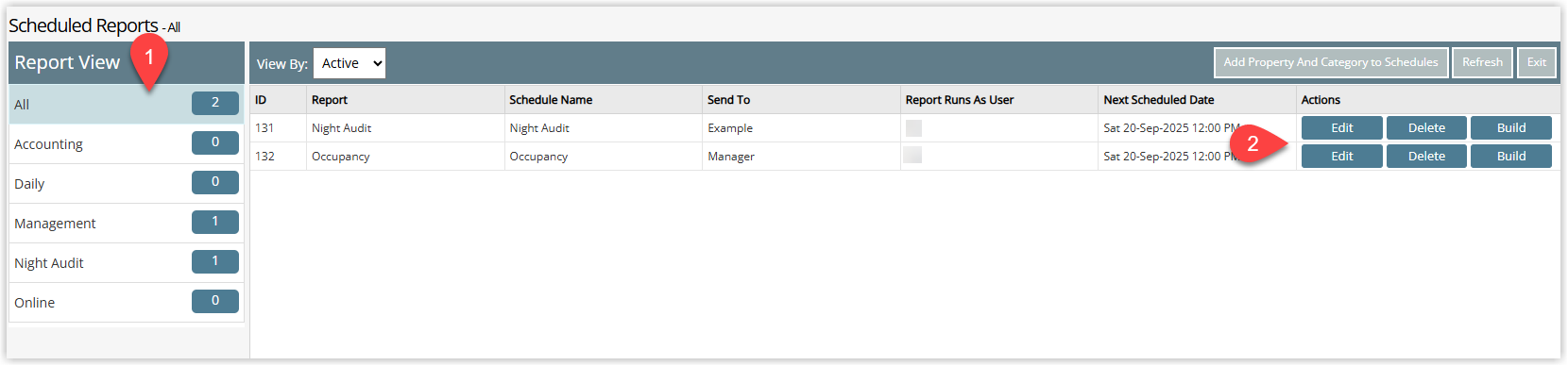
Task: Click the Report Runs As User header
Action: click(999, 100)
